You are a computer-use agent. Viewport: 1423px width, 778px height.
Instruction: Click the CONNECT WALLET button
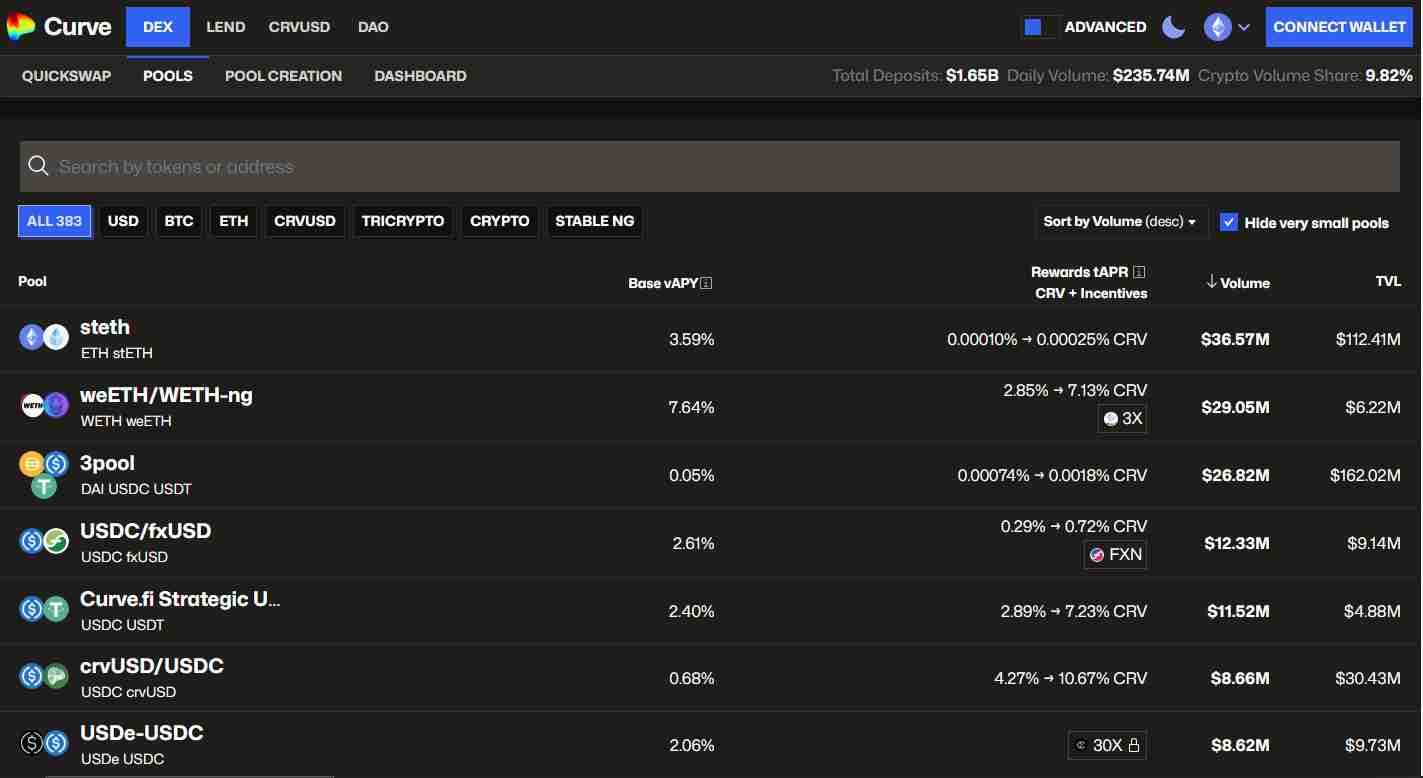(1340, 27)
